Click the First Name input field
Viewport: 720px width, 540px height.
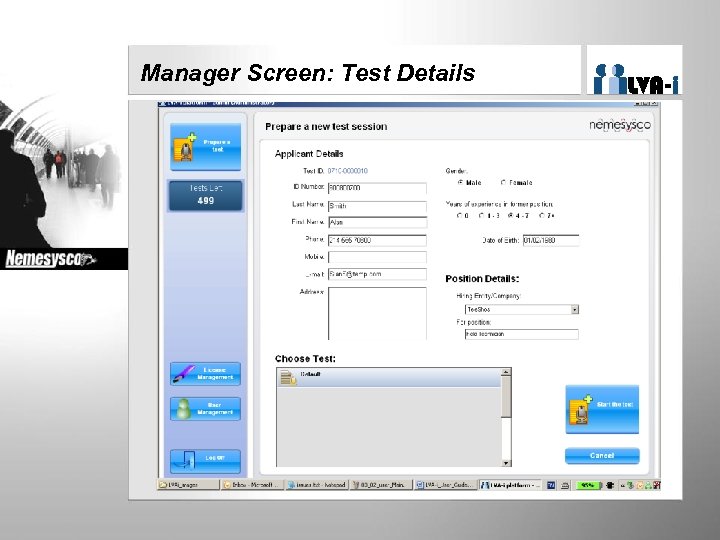pos(377,222)
